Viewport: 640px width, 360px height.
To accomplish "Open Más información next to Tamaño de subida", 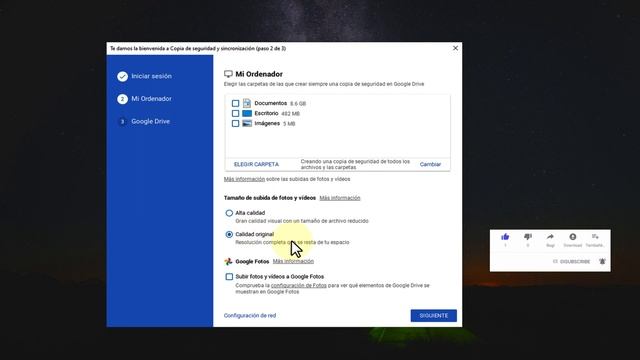I will point(340,198).
